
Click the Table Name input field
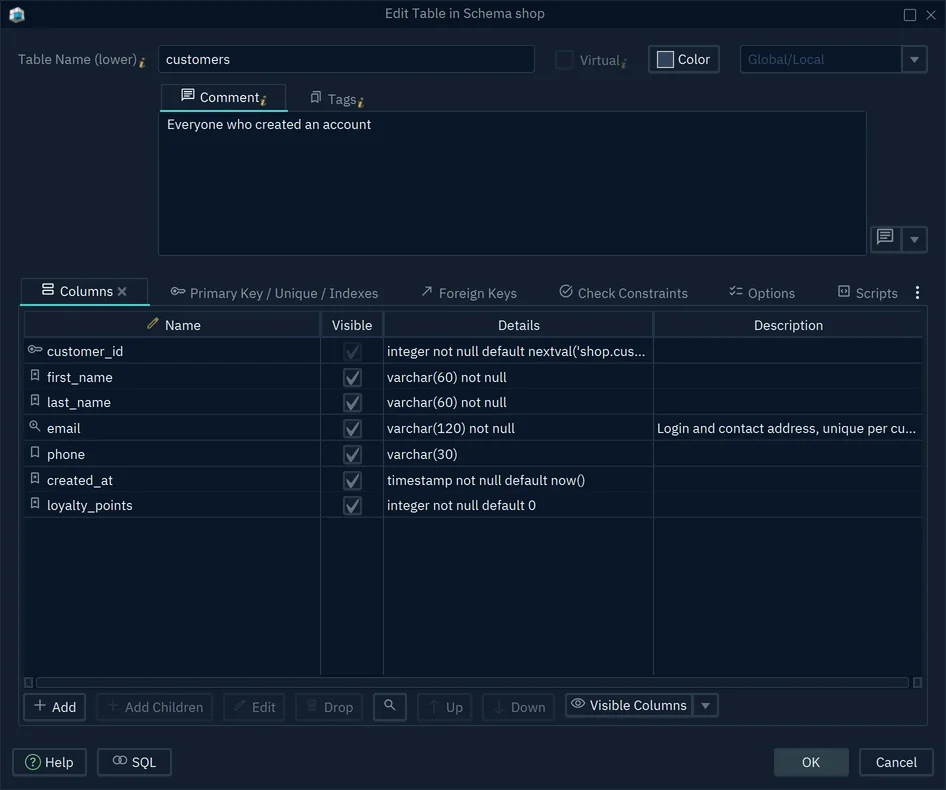(x=346, y=60)
